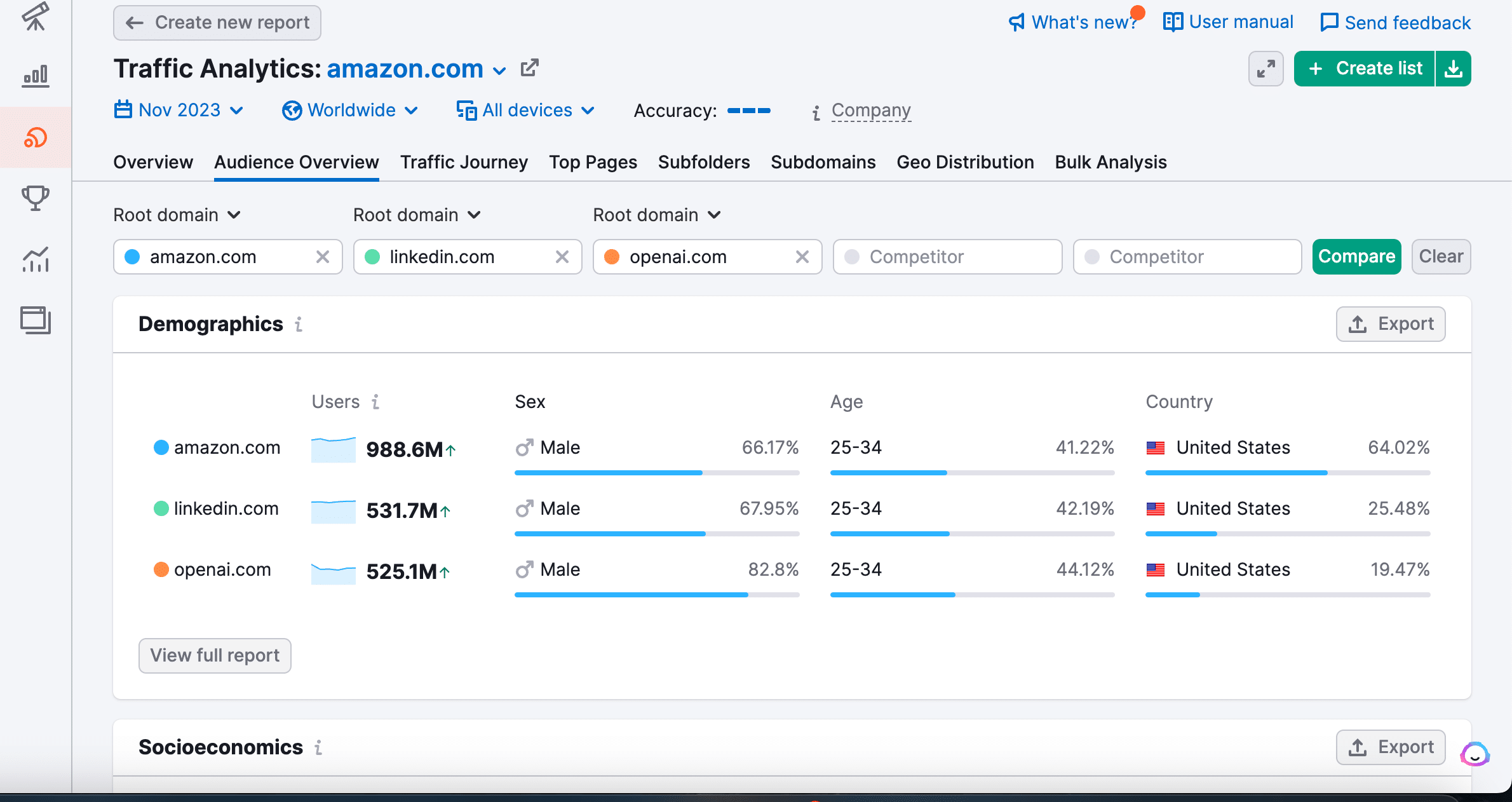
Task: Open the telescope icon in sidebar
Action: coord(36,16)
